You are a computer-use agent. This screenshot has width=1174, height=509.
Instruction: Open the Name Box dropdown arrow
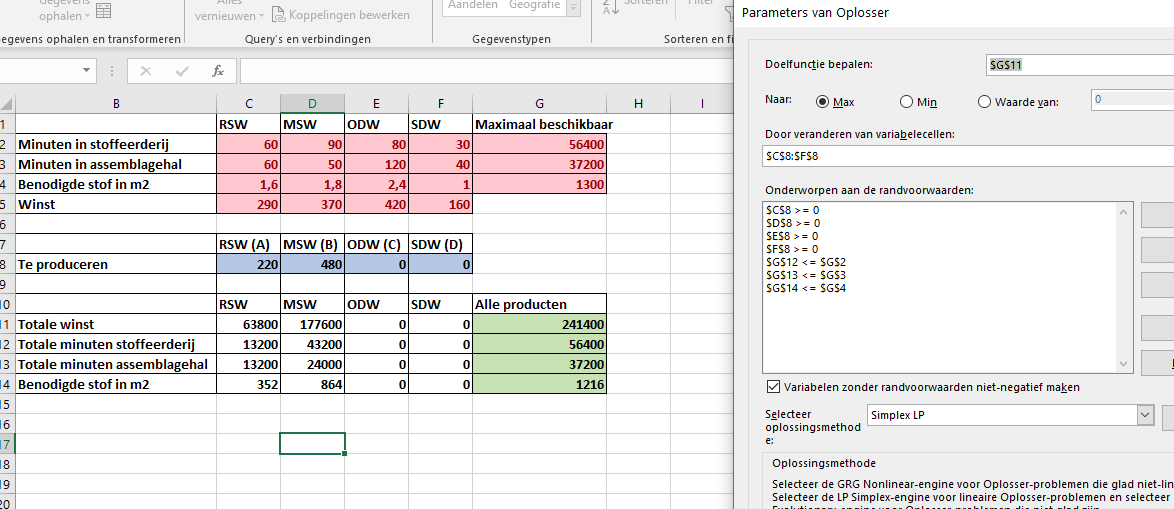click(87, 71)
